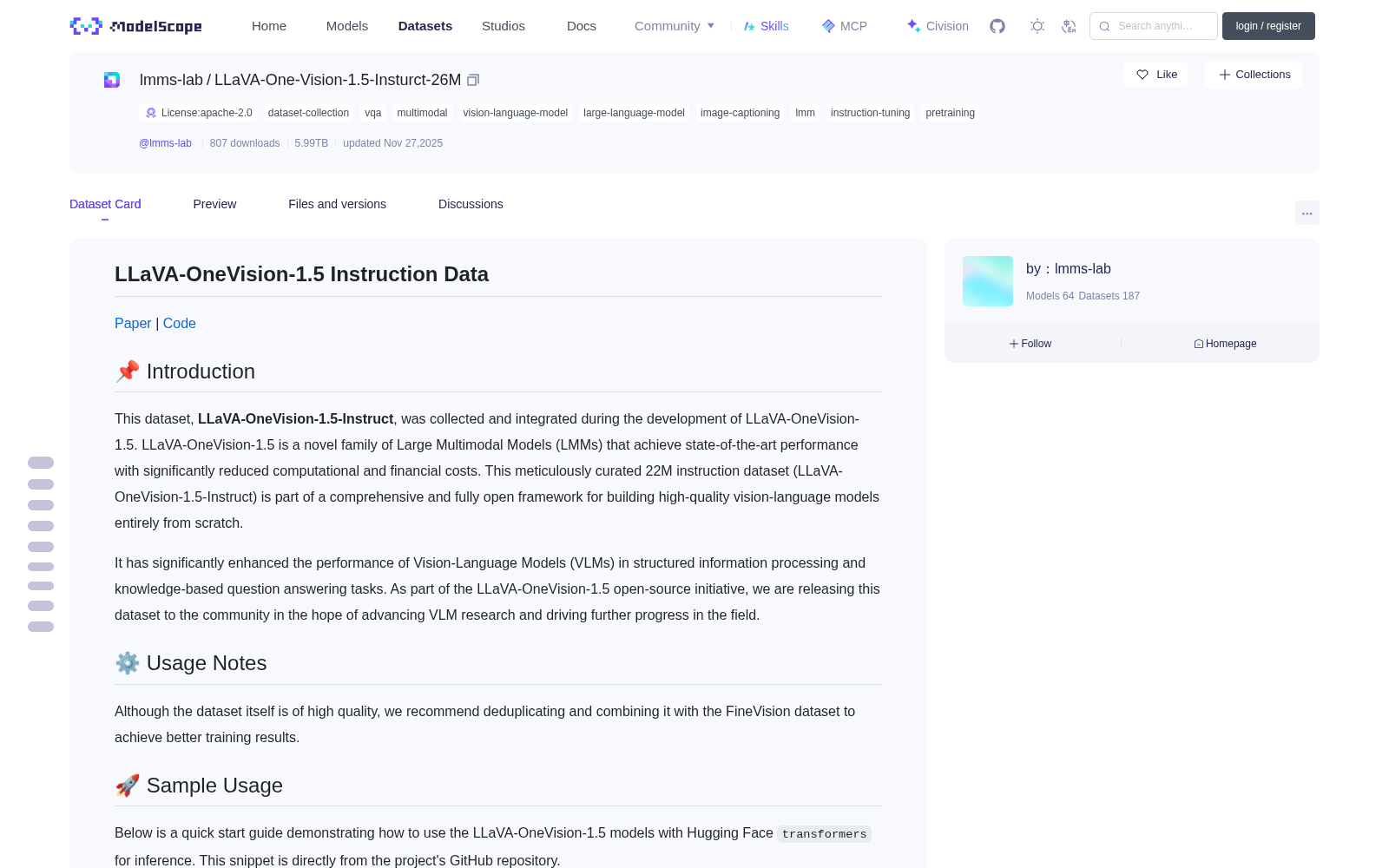The image size is (1389, 868).
Task: Open the GitHub icon link
Action: click(997, 26)
